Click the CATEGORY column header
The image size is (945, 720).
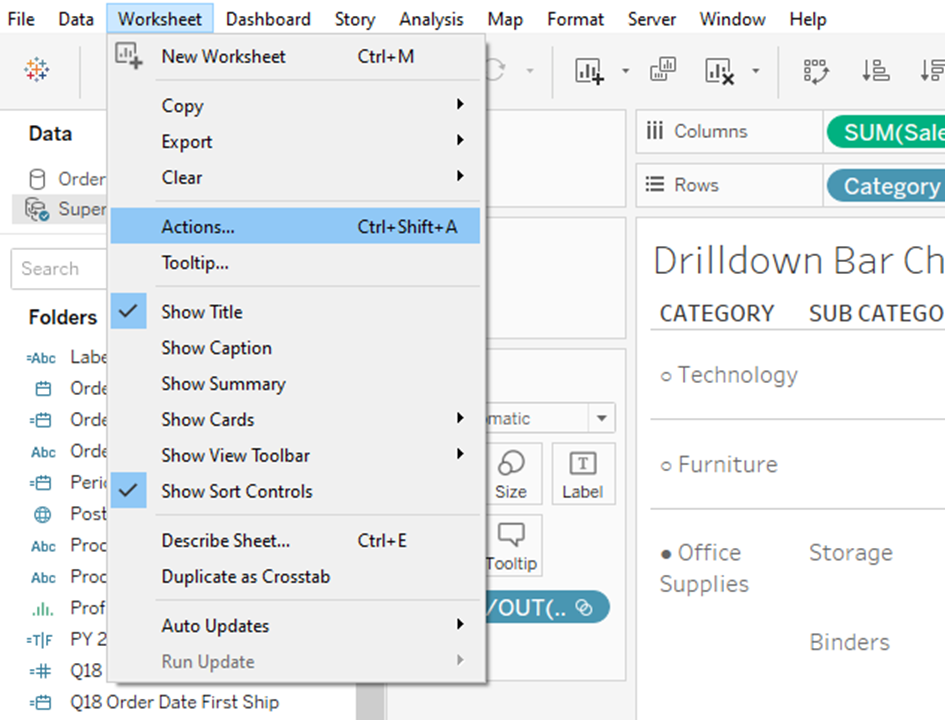(x=717, y=313)
